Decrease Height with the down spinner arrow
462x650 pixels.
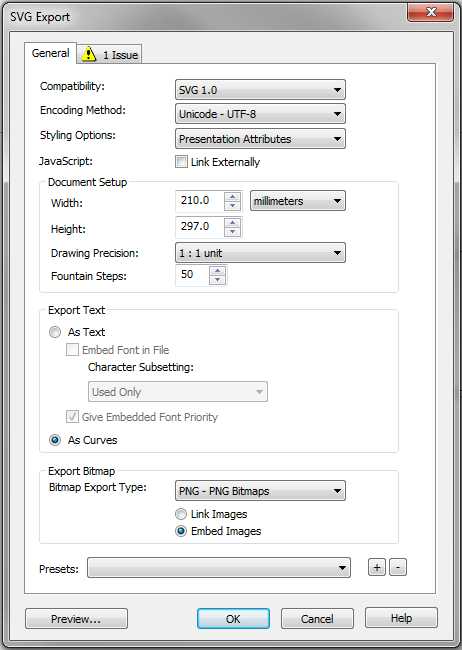232,232
